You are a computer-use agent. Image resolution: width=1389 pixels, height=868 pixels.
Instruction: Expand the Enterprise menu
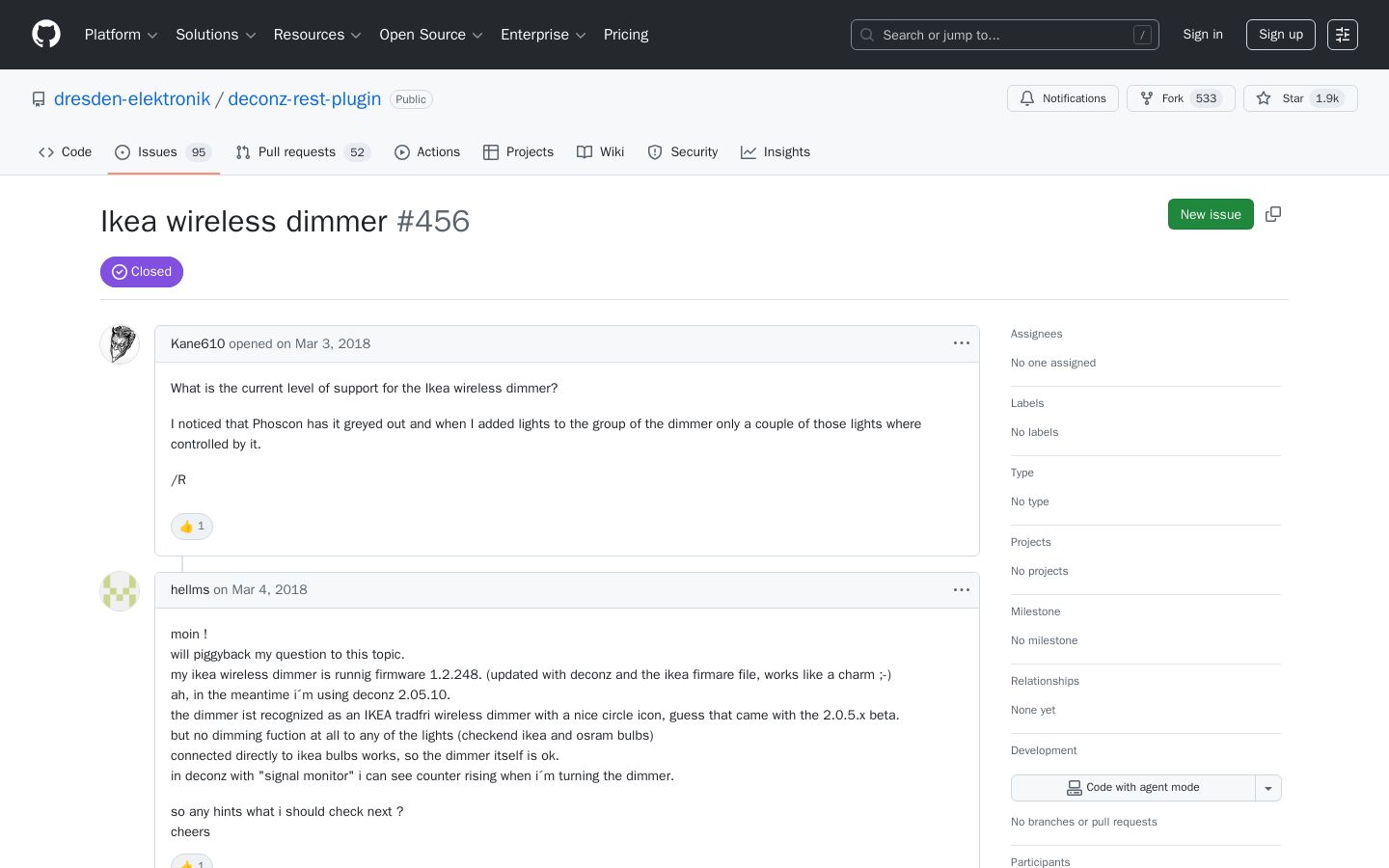point(543,35)
